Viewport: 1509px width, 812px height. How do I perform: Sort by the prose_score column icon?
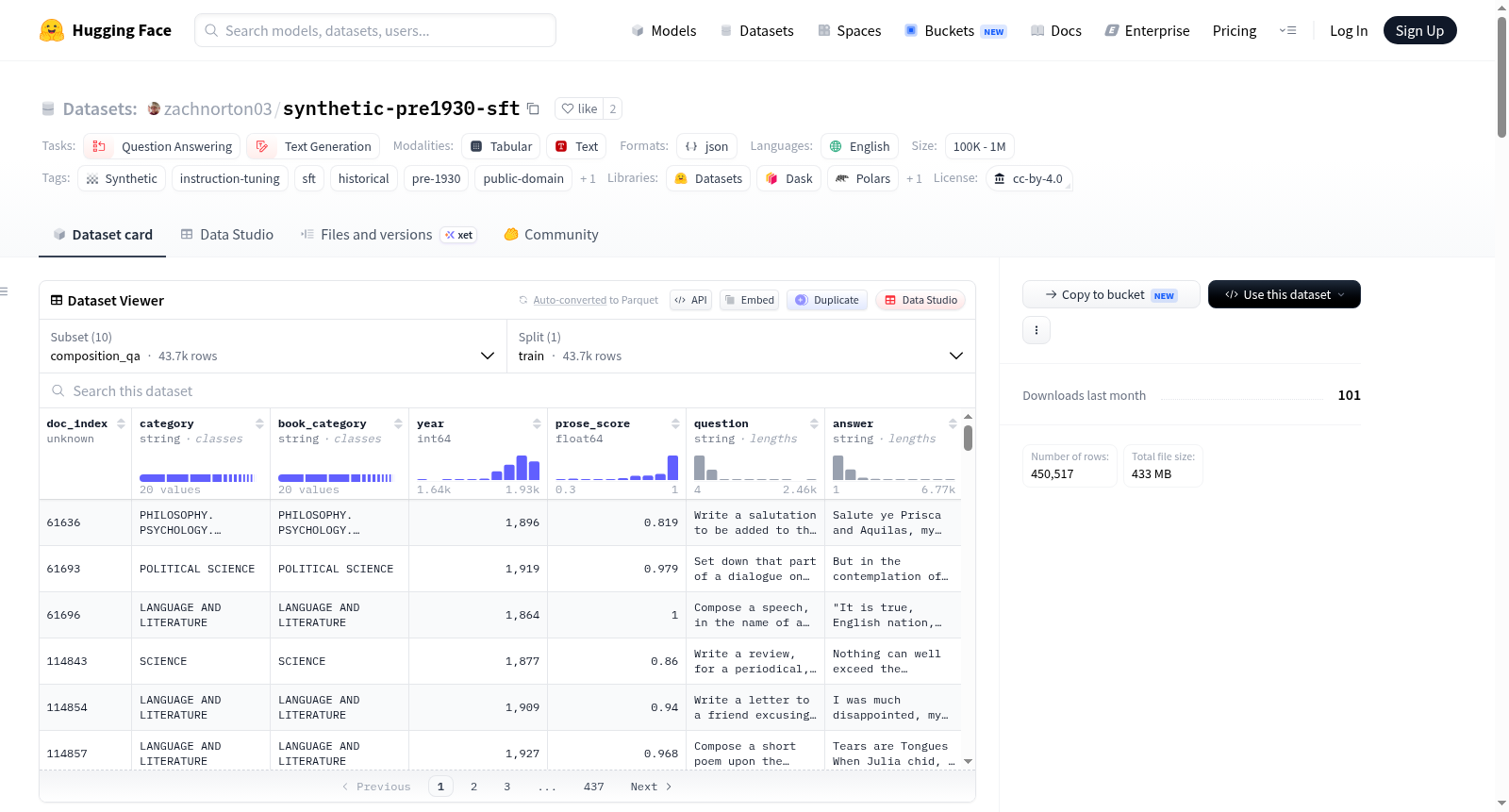coord(675,423)
